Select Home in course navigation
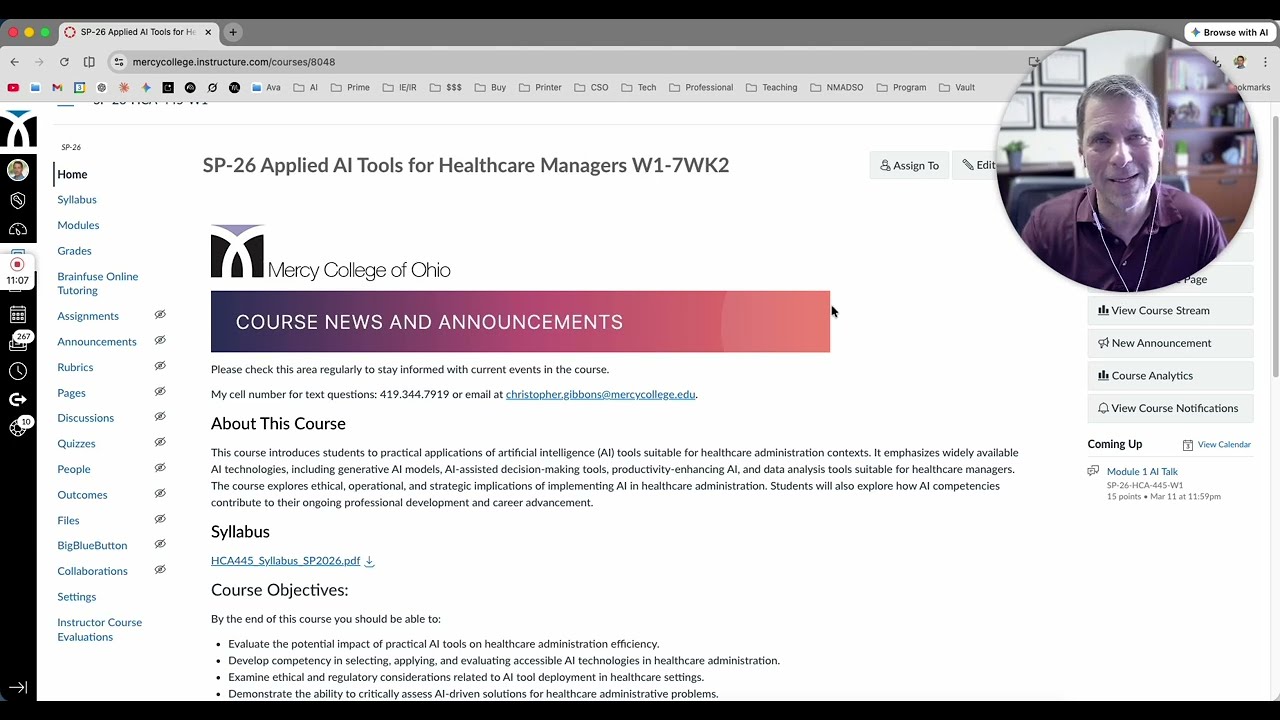 pyautogui.click(x=72, y=174)
